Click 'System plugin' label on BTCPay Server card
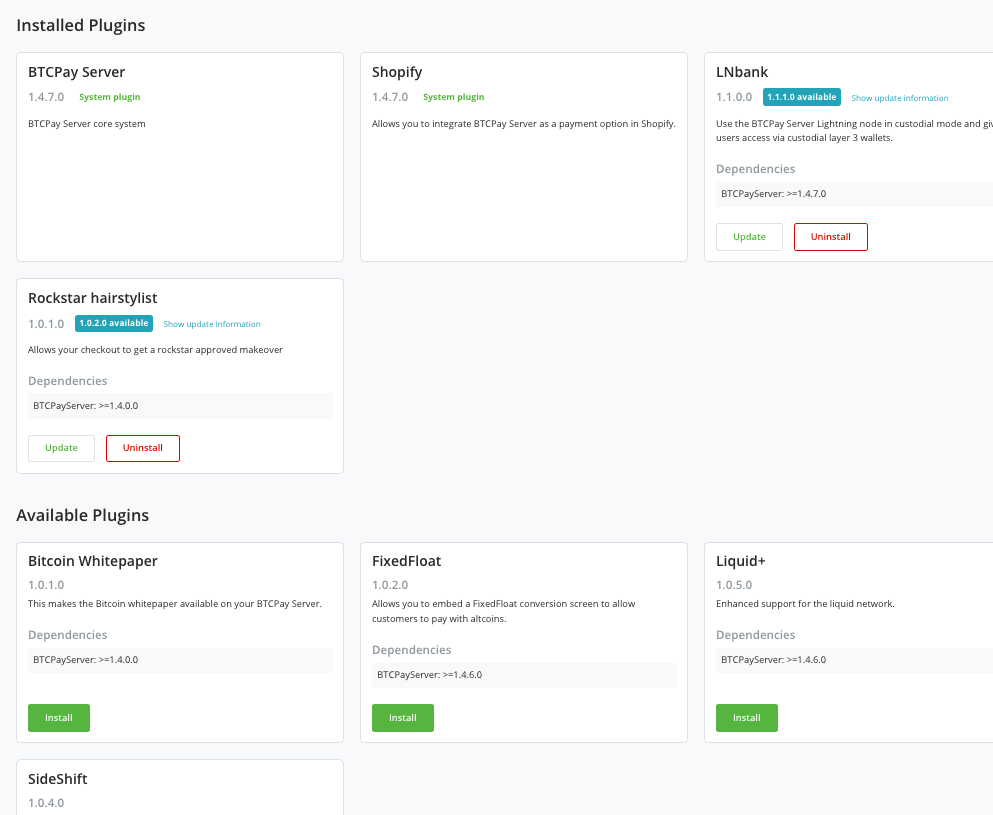The width and height of the screenshot is (993, 815). pos(110,97)
